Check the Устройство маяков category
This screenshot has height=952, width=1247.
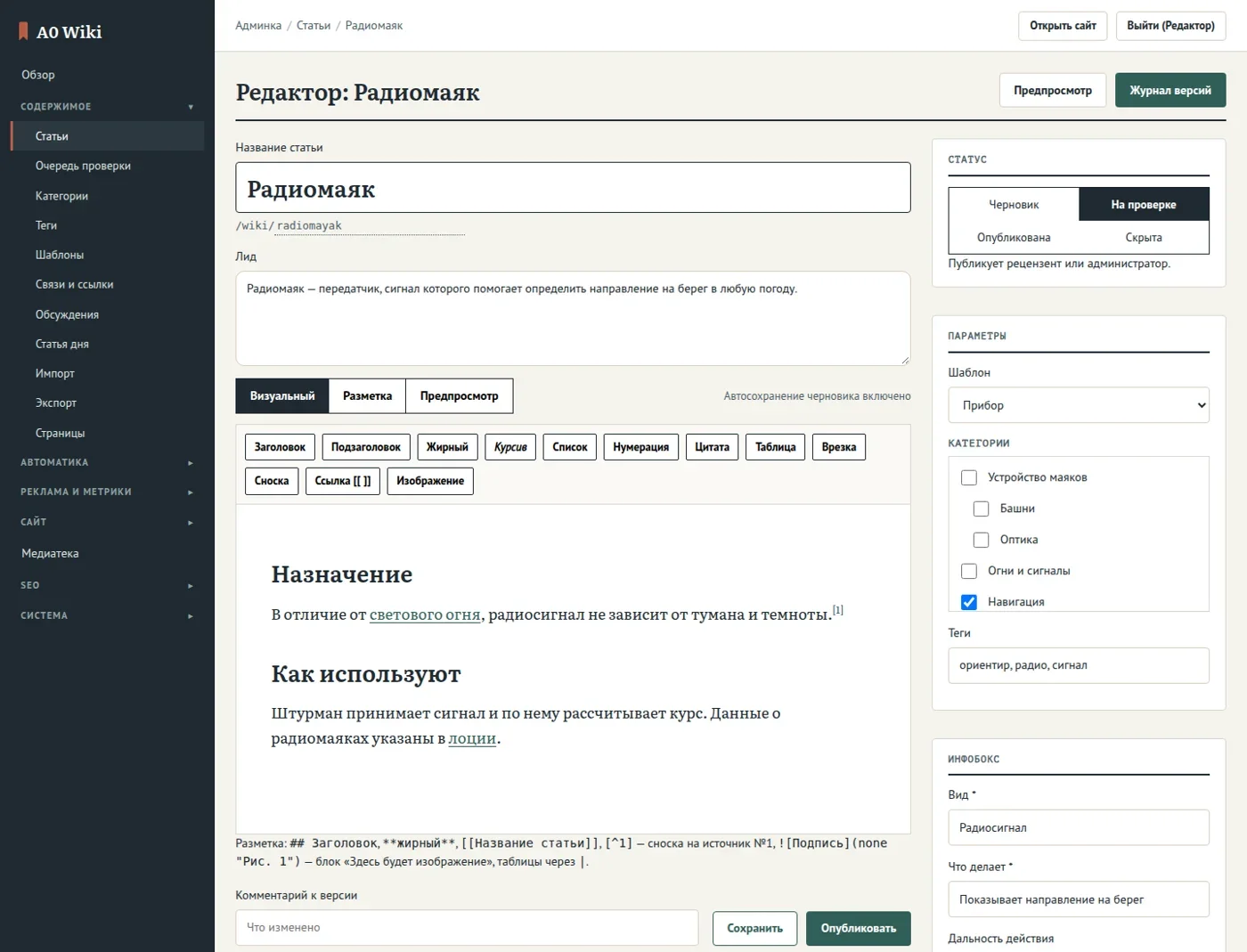pos(969,477)
